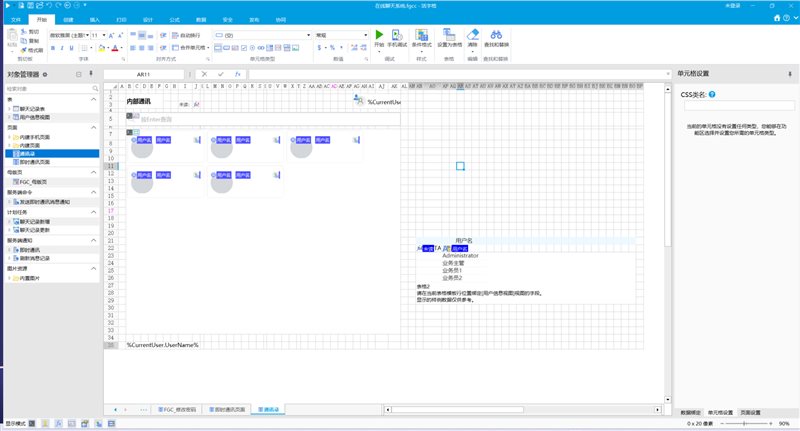Image resolution: width=800 pixels, height=431 pixels.
Task: Click the Paste clipboard icon
Action: (x=12, y=36)
